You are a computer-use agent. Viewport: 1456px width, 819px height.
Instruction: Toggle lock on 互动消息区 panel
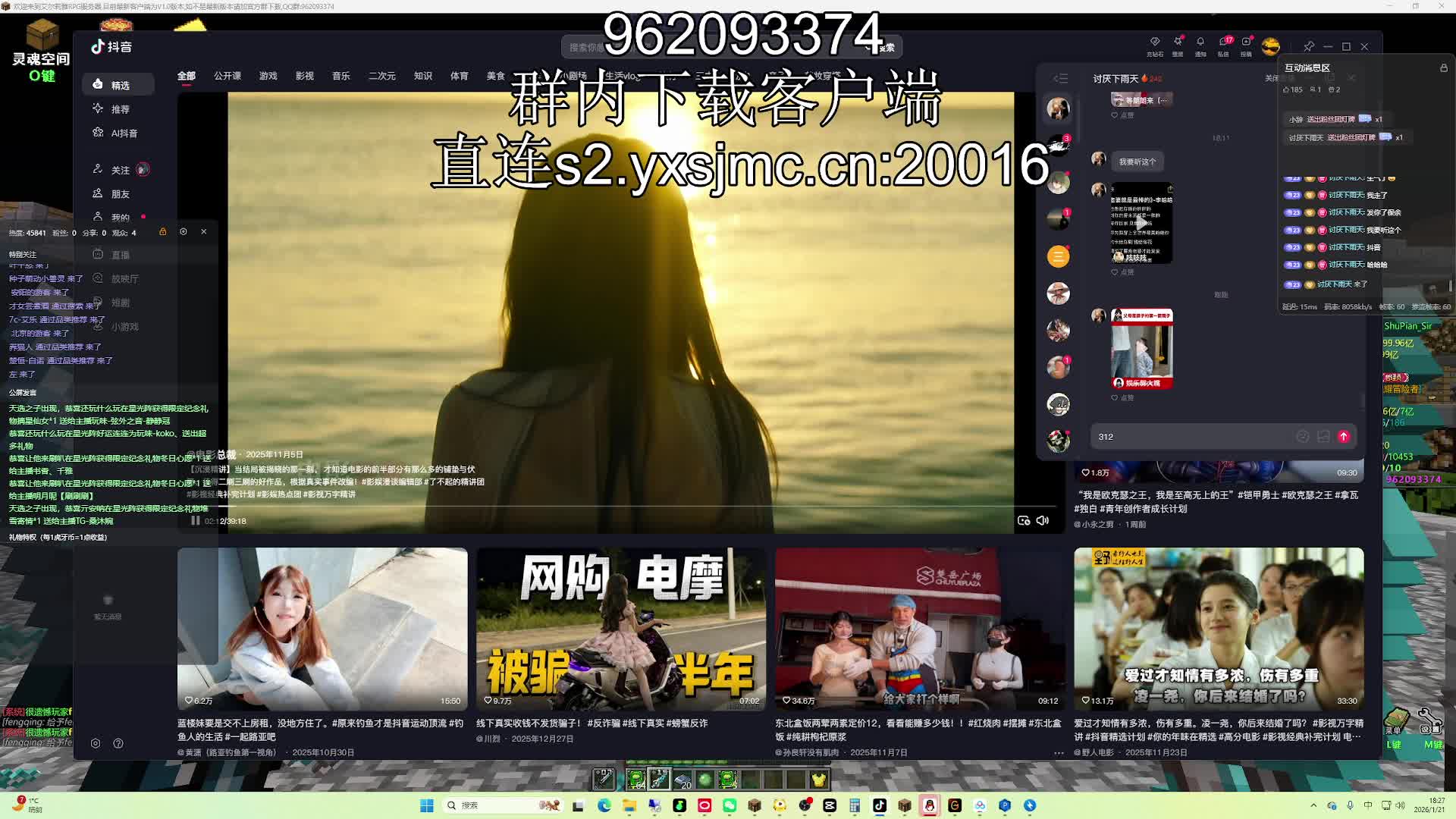pyautogui.click(x=1444, y=68)
